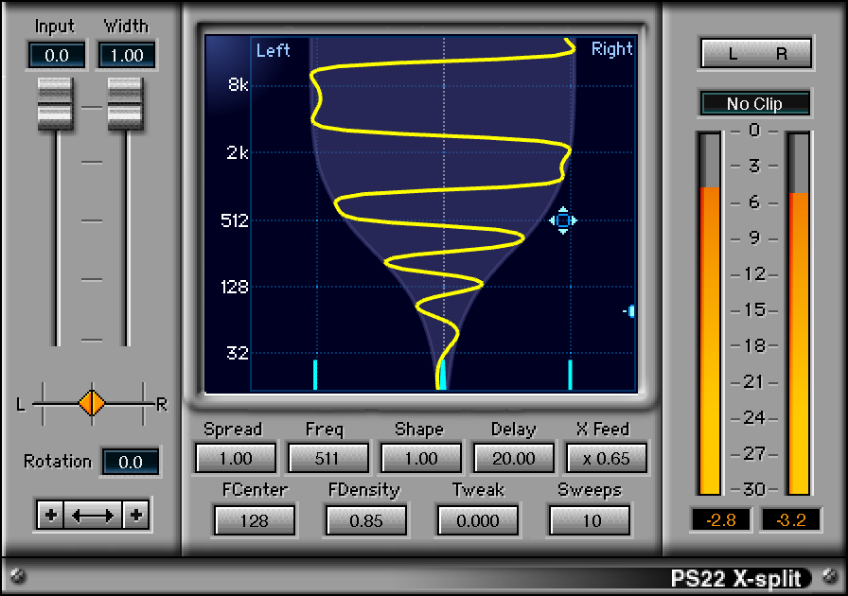Click the right cyan marker at graph bottom
The image size is (848, 596).
(570, 374)
